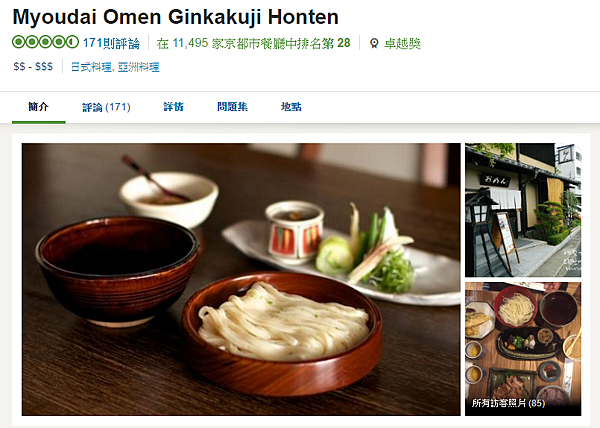
Task: Open the 171則評論 reviews link
Action: click(x=111, y=43)
